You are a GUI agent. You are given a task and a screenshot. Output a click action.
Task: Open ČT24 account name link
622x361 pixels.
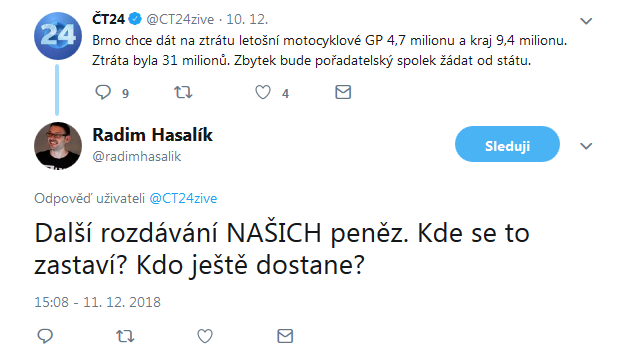click(108, 19)
